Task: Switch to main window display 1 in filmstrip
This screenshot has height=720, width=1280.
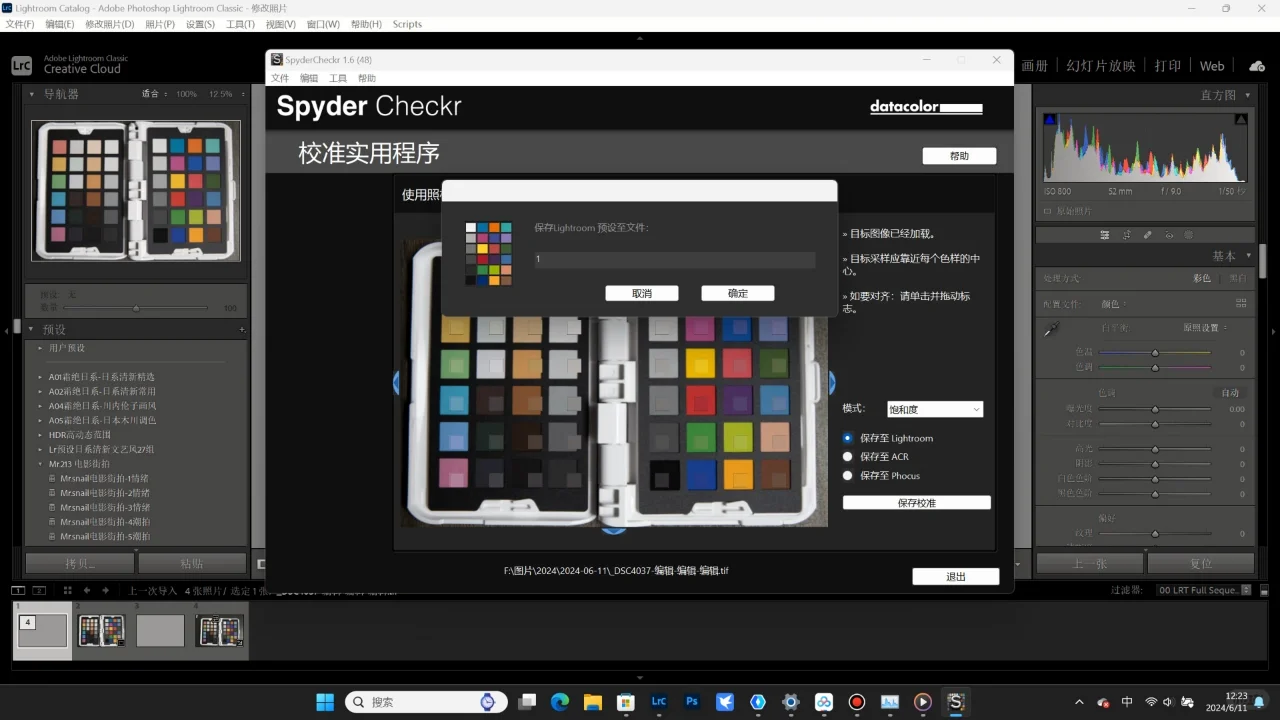Action: click(x=19, y=590)
